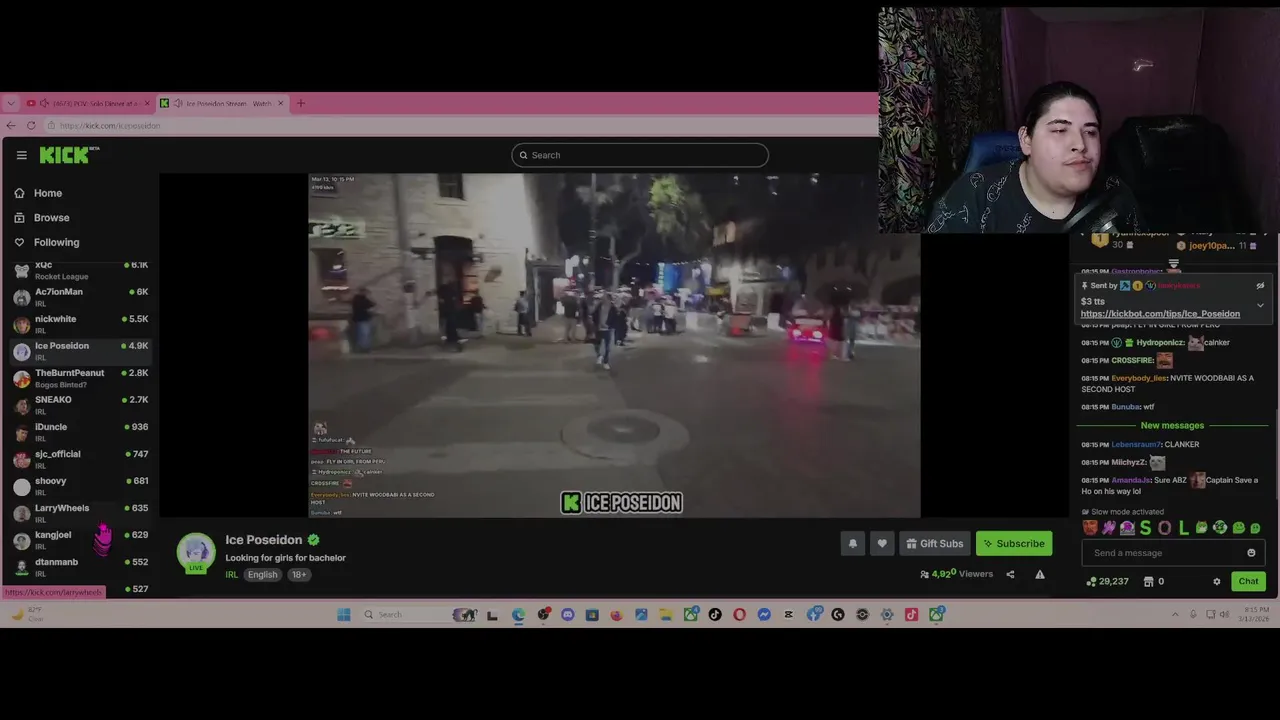
Task: Switch to the YouTube POV browser tab
Action: coord(88,103)
